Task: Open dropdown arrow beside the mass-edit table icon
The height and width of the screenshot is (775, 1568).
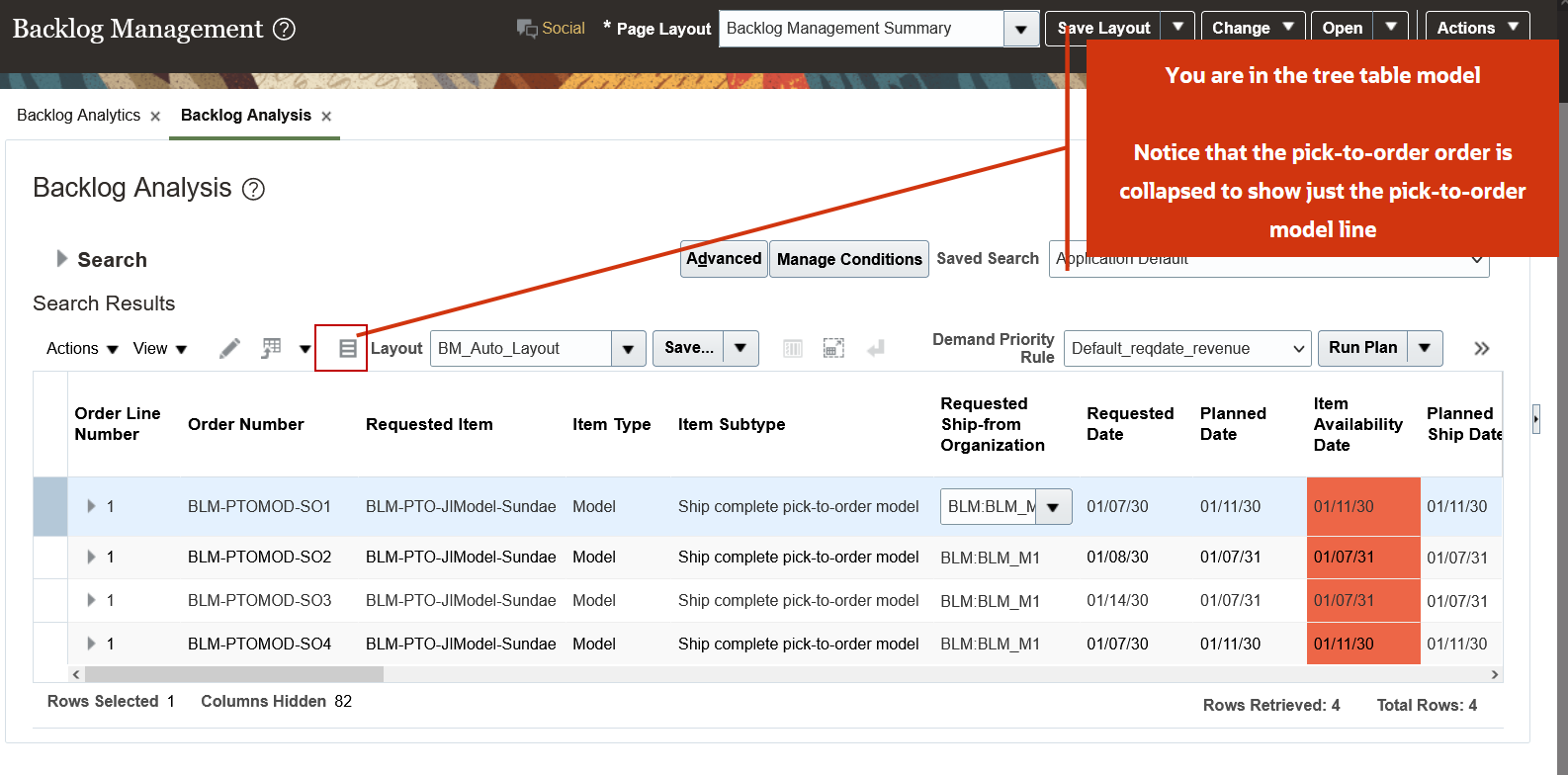Action: click(x=305, y=349)
